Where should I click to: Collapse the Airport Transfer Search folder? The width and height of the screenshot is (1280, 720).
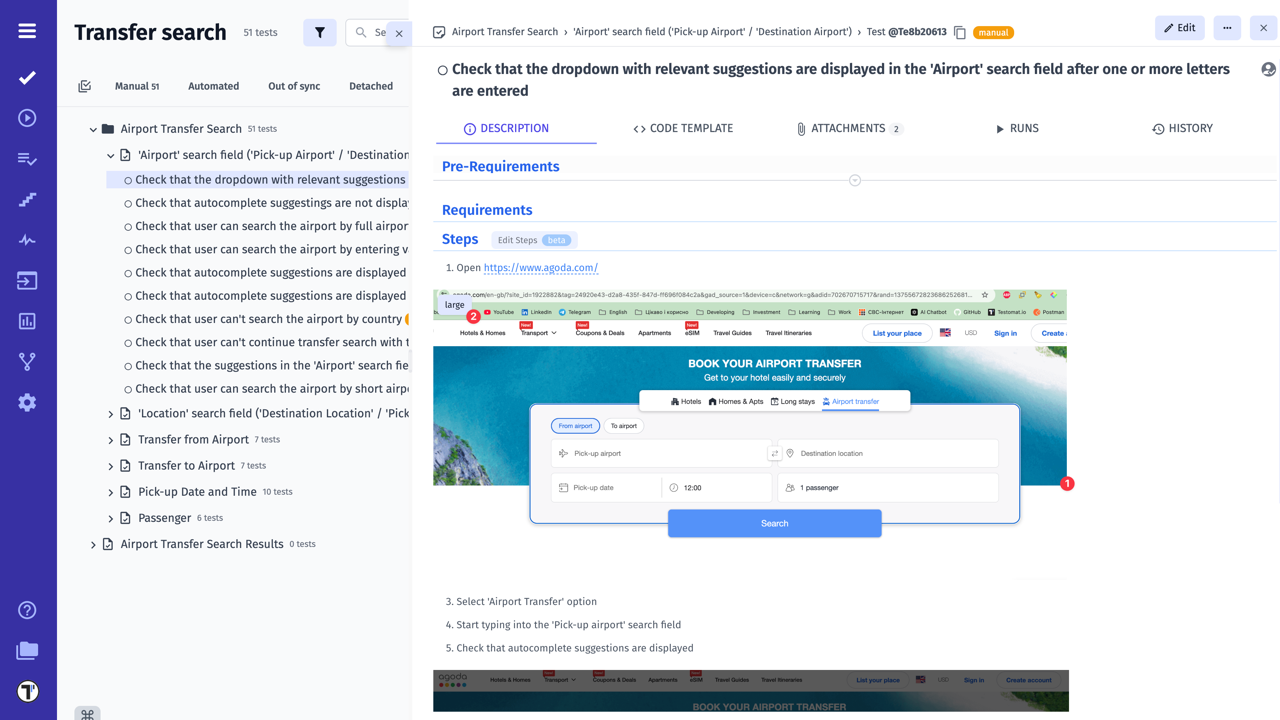pyautogui.click(x=93, y=129)
